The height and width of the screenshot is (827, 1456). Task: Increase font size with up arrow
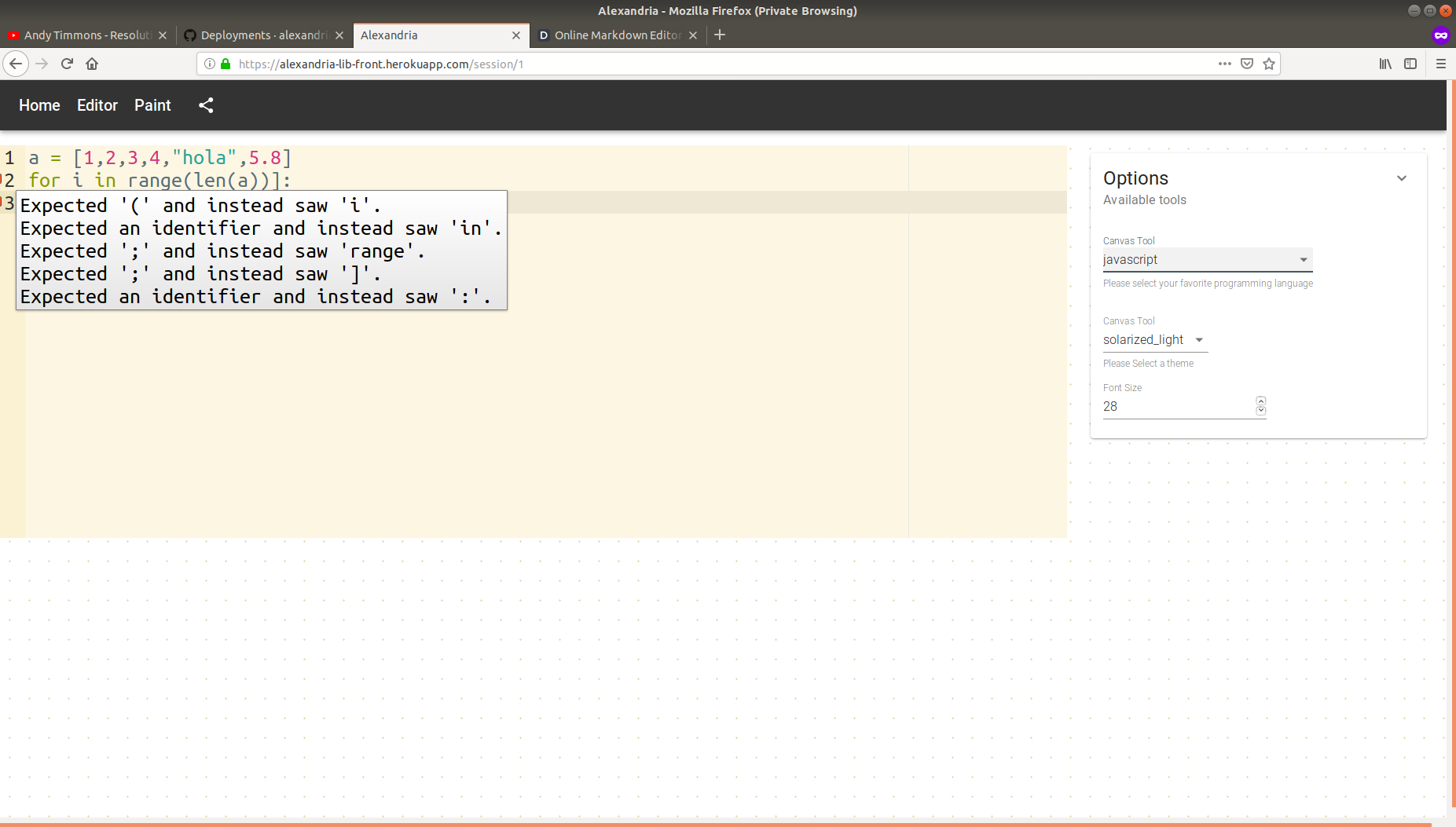point(1261,401)
